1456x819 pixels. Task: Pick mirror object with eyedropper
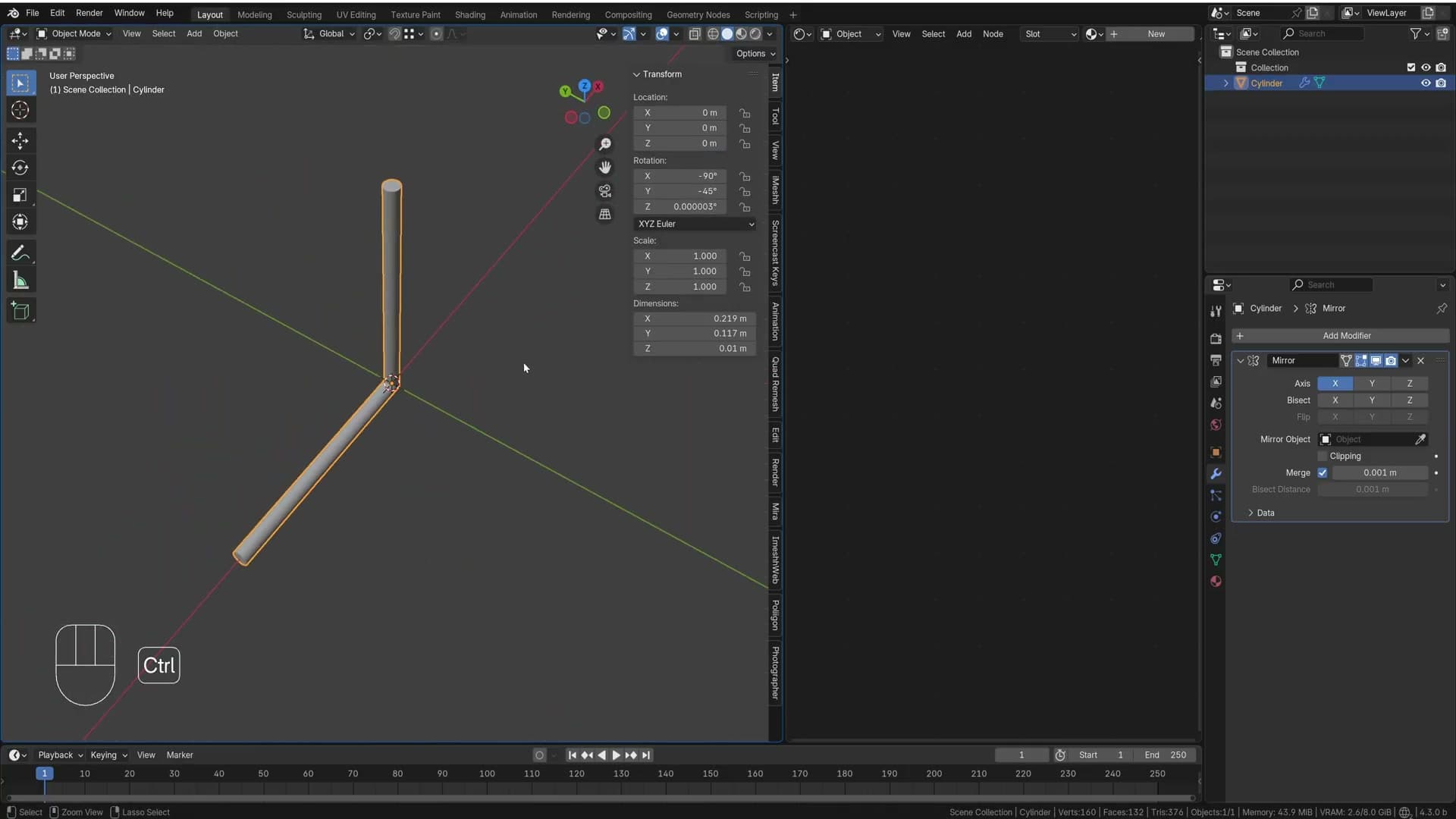(x=1420, y=439)
